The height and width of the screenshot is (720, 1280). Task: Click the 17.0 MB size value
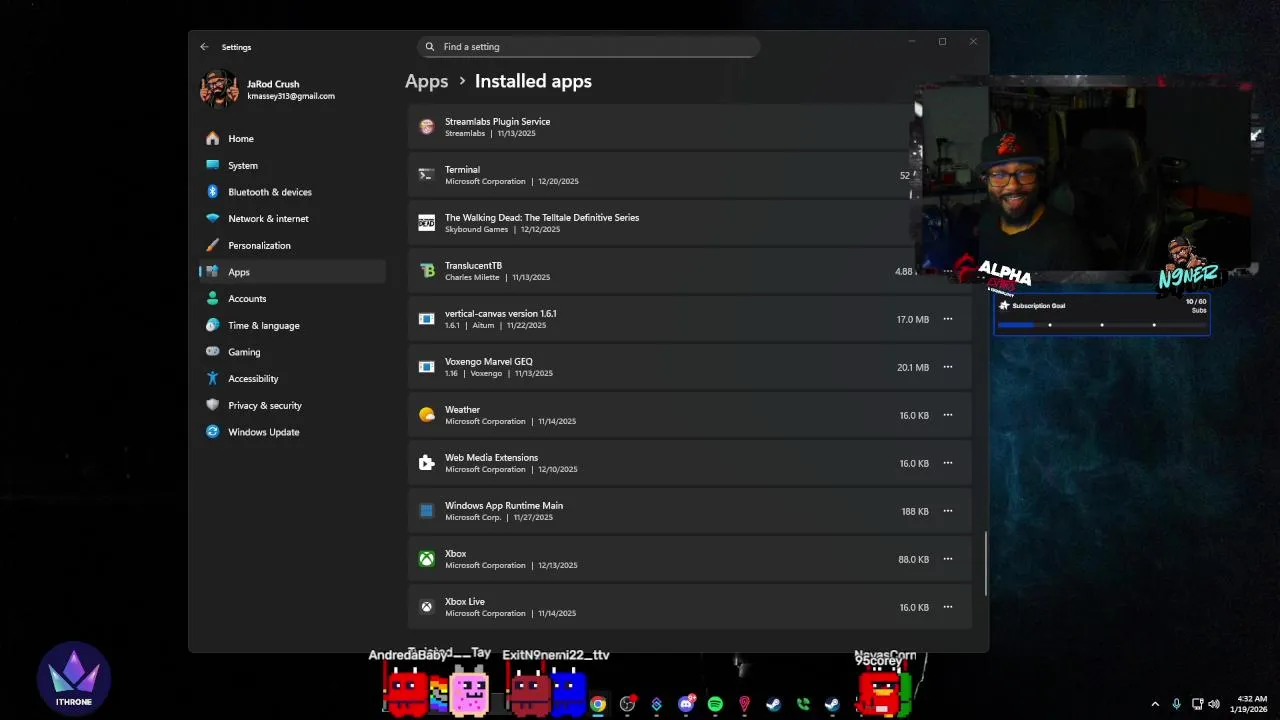tap(912, 320)
